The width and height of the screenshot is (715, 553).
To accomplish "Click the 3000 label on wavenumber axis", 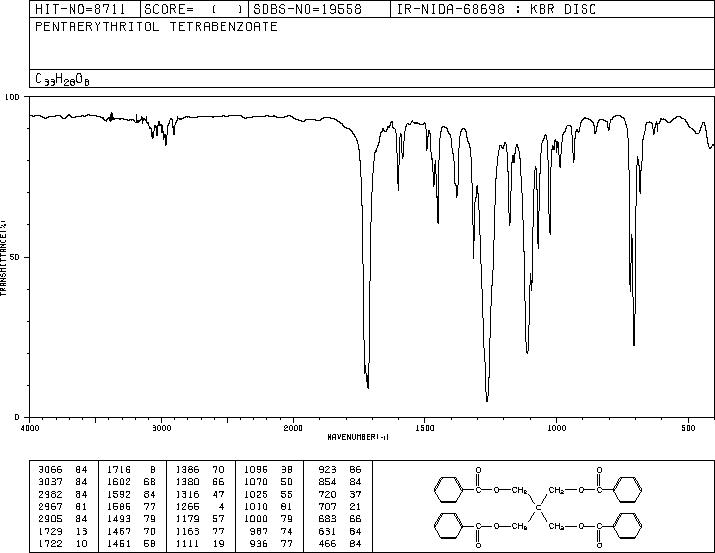I will 161,428.
